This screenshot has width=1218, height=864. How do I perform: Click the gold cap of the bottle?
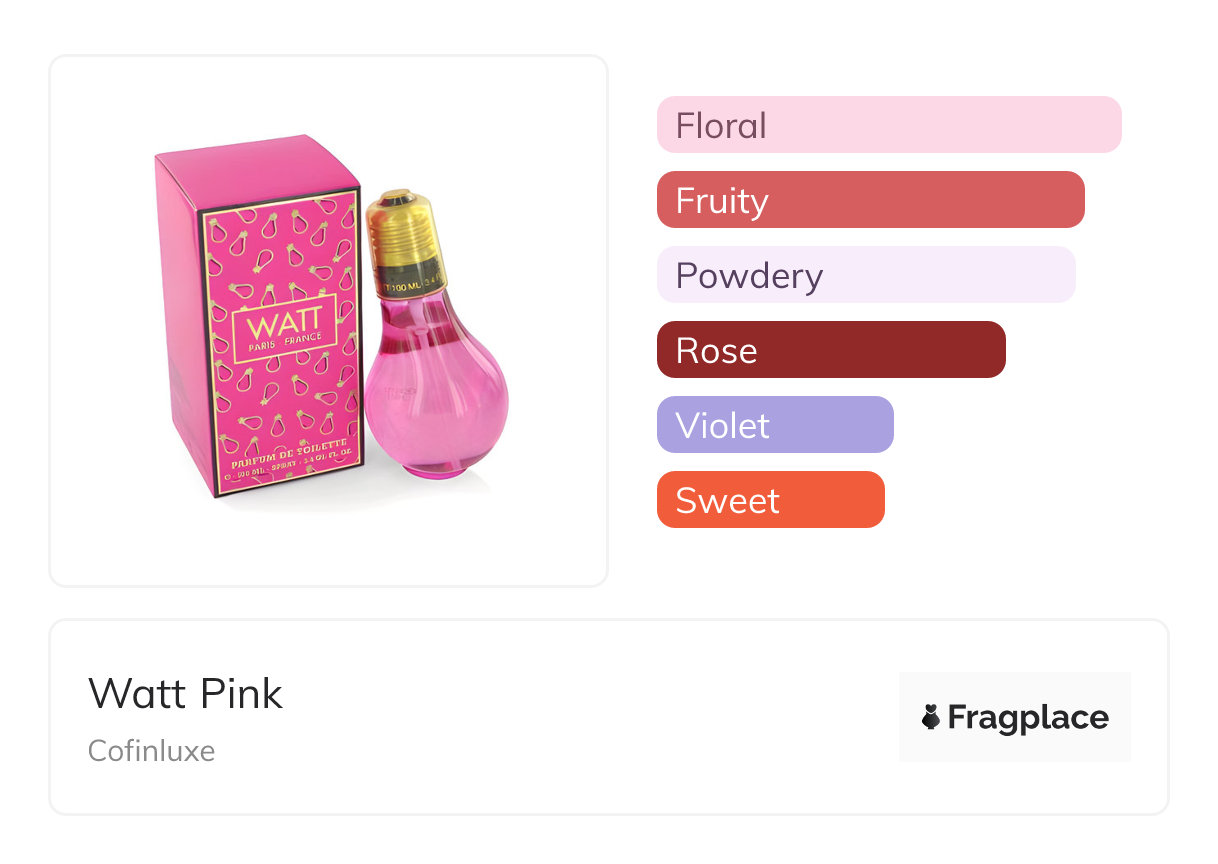402,222
